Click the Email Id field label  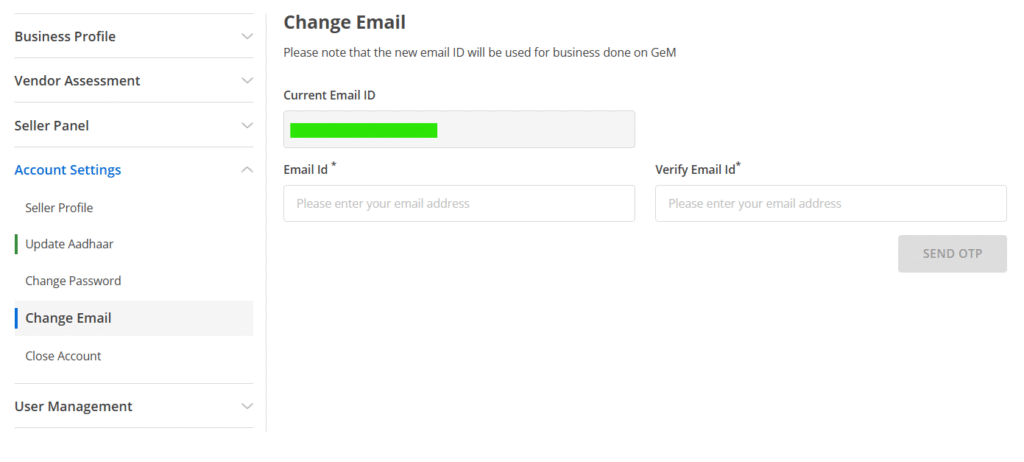(x=306, y=170)
